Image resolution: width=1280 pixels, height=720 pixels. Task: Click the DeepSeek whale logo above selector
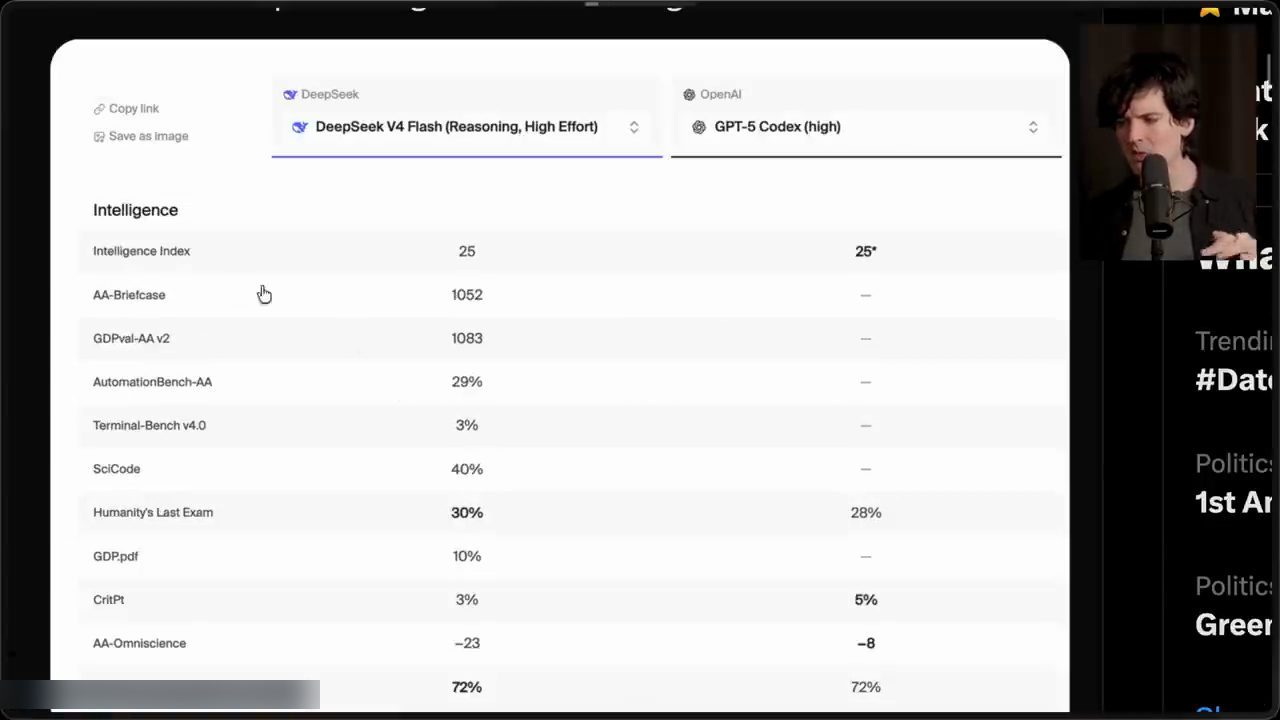coord(290,95)
